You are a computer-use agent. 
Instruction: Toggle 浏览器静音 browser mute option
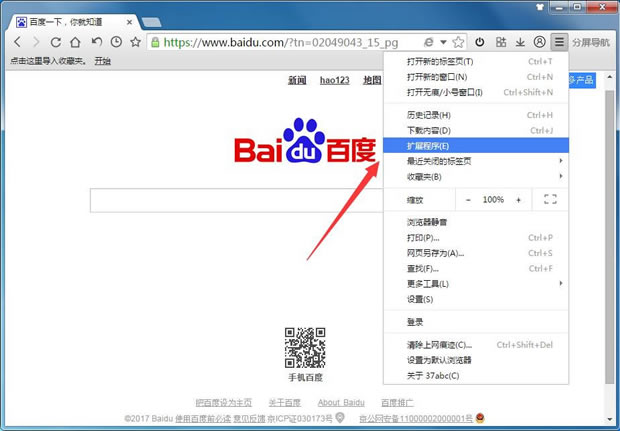click(x=428, y=222)
